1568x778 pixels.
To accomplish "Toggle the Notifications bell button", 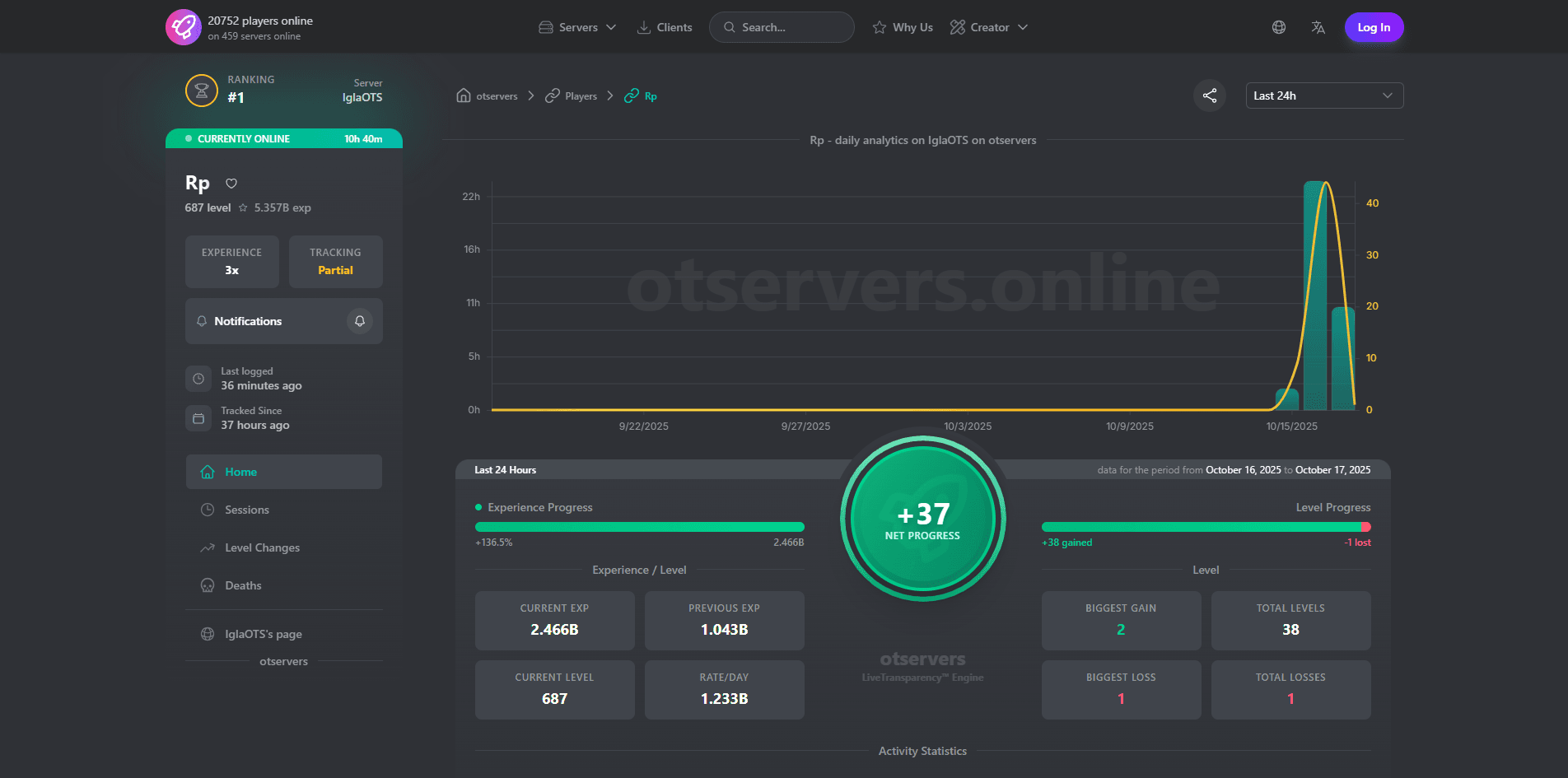I will tap(360, 321).
